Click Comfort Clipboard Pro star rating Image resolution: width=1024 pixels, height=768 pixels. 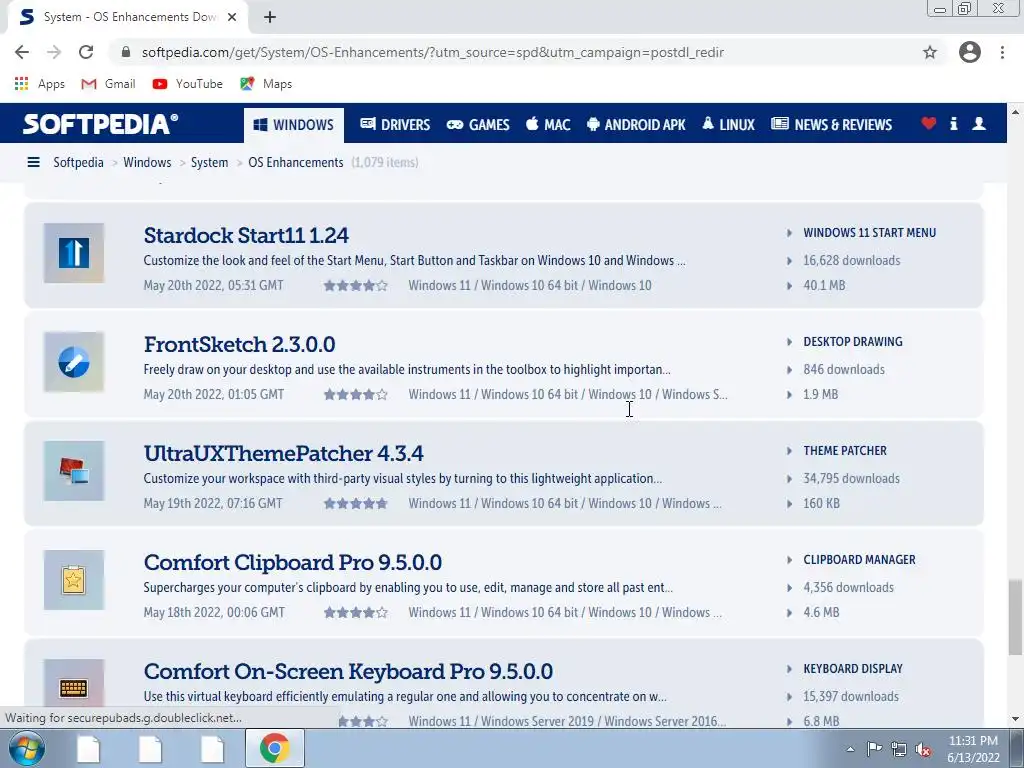pyautogui.click(x=356, y=613)
